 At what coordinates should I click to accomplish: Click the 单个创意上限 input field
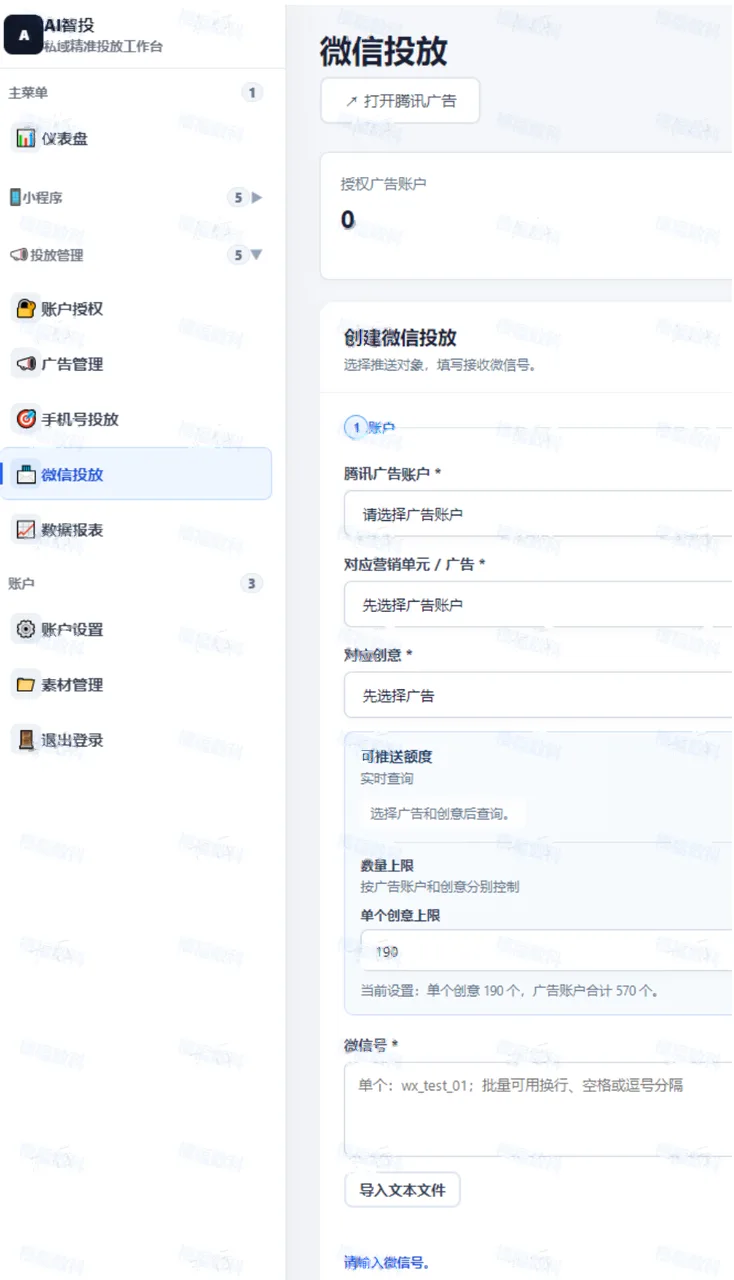pos(546,951)
